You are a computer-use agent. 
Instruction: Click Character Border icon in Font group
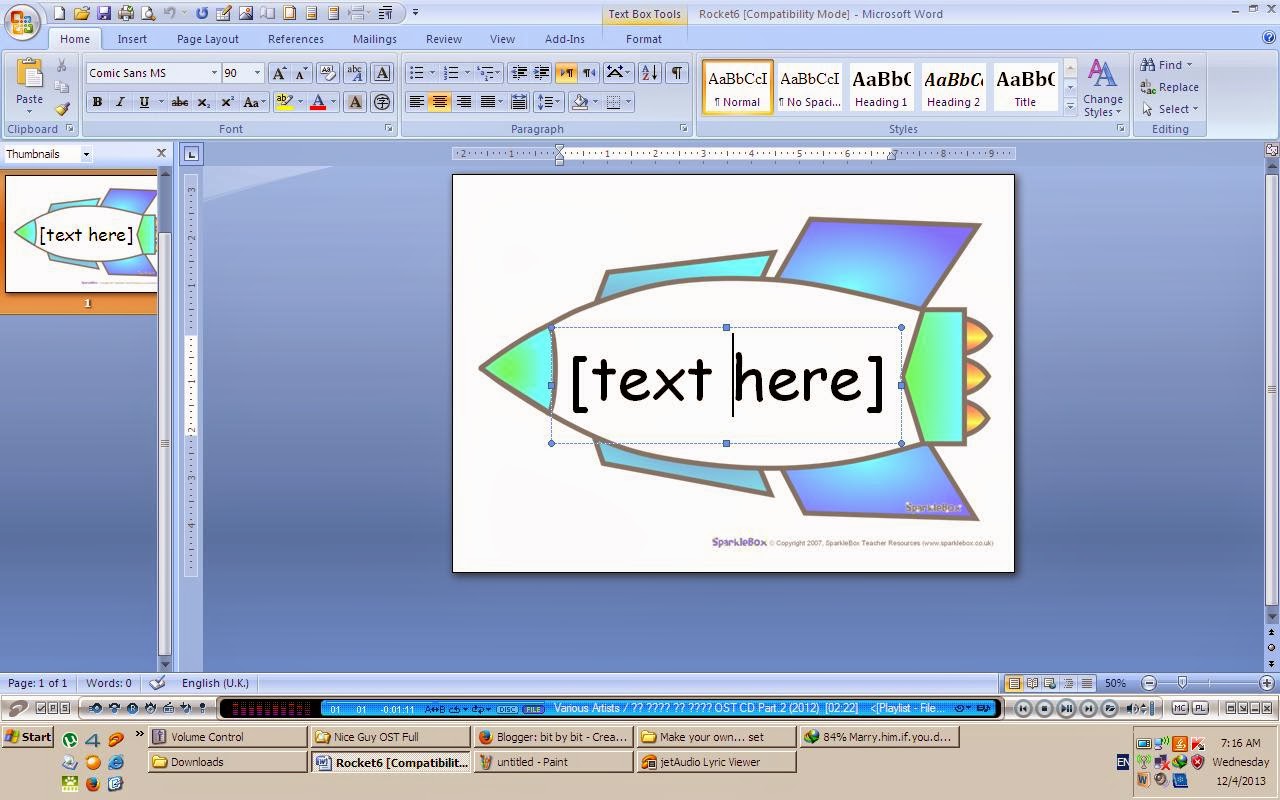pyautogui.click(x=382, y=73)
